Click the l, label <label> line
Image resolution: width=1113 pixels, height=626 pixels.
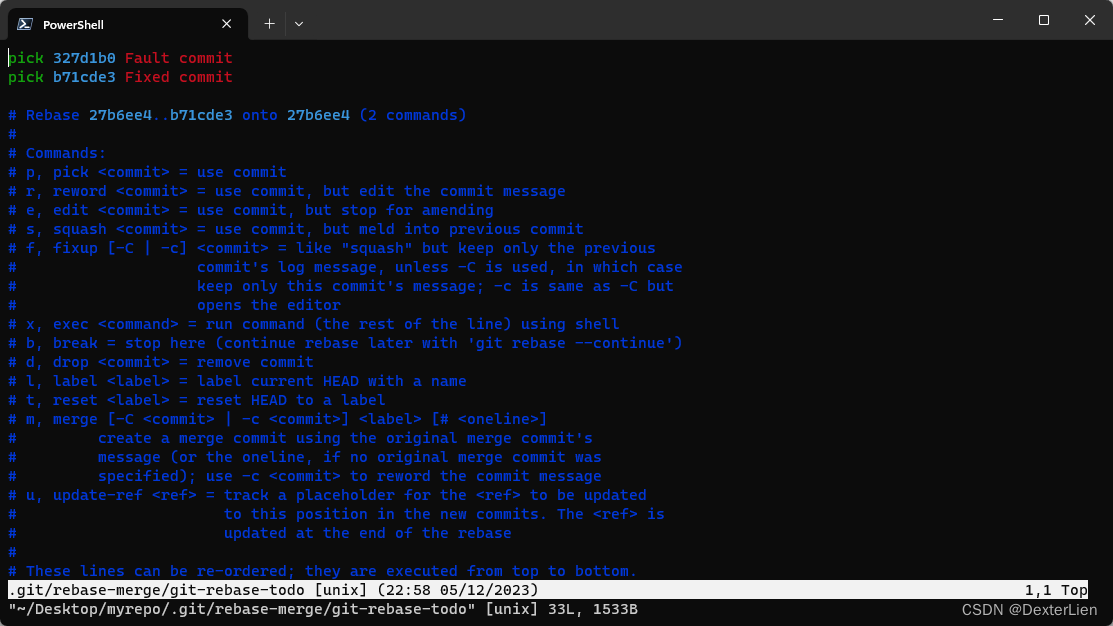pos(237,381)
